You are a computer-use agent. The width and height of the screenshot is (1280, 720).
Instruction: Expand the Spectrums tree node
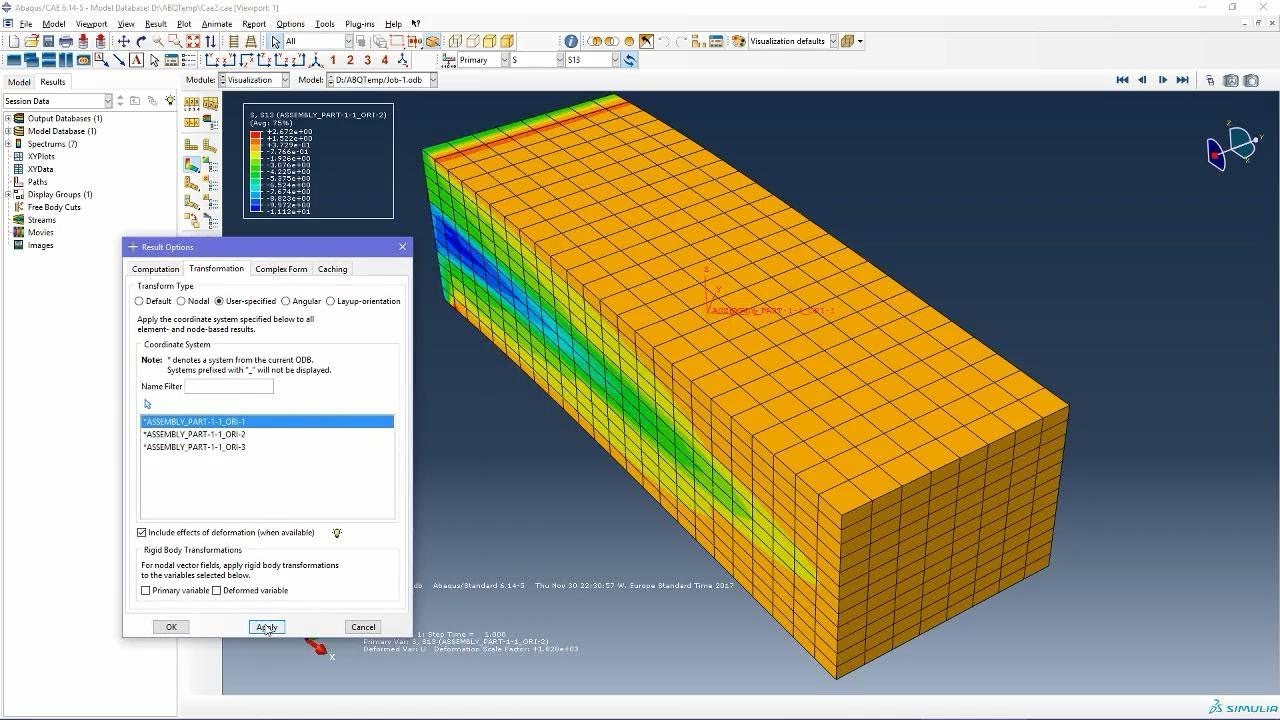(x=8, y=144)
